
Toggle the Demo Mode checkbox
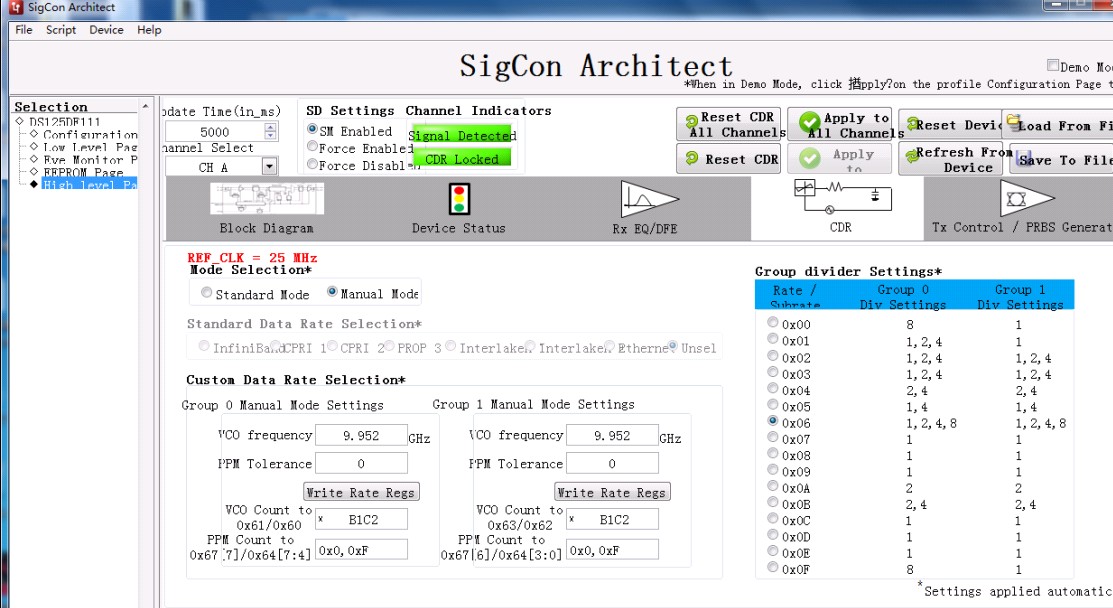point(1053,65)
